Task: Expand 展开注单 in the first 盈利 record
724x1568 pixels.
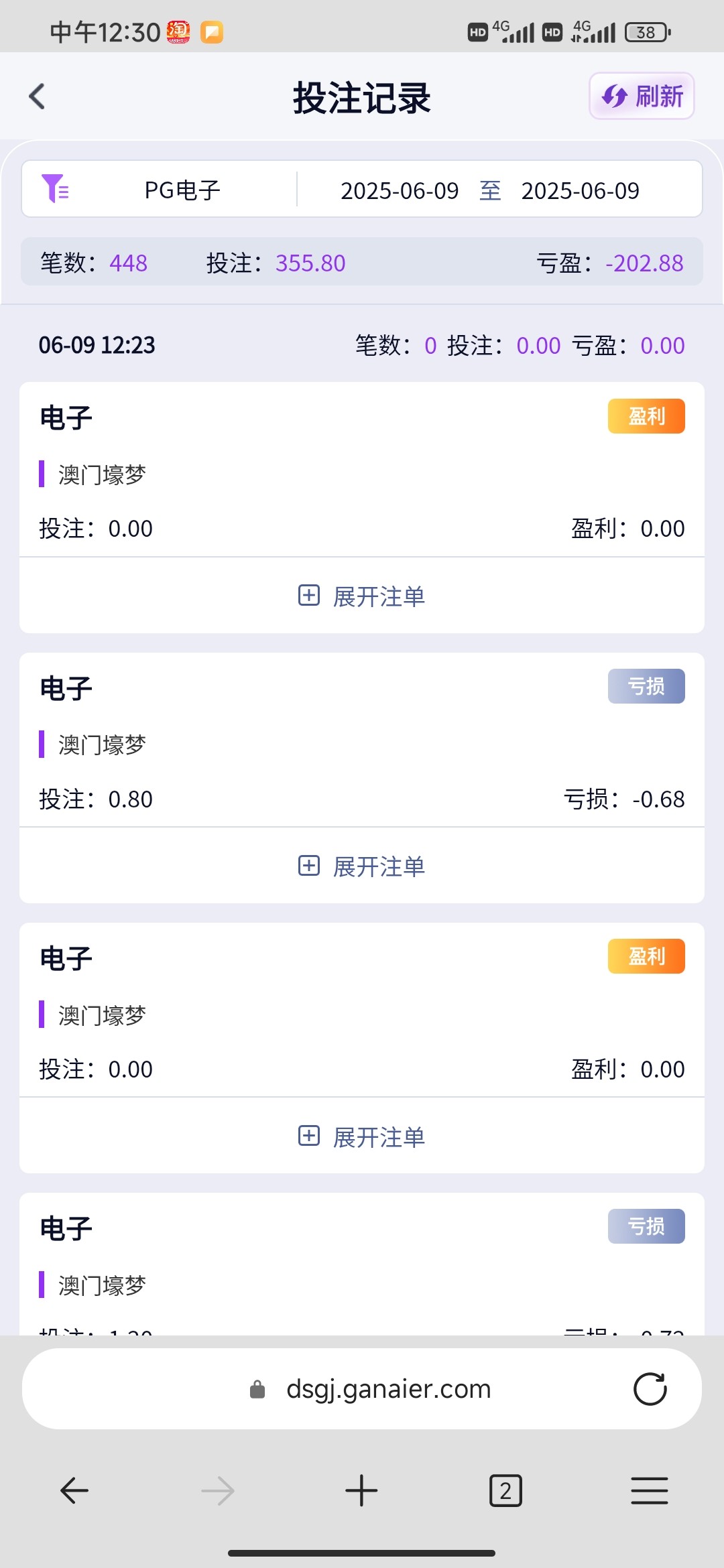Action: pos(362,596)
